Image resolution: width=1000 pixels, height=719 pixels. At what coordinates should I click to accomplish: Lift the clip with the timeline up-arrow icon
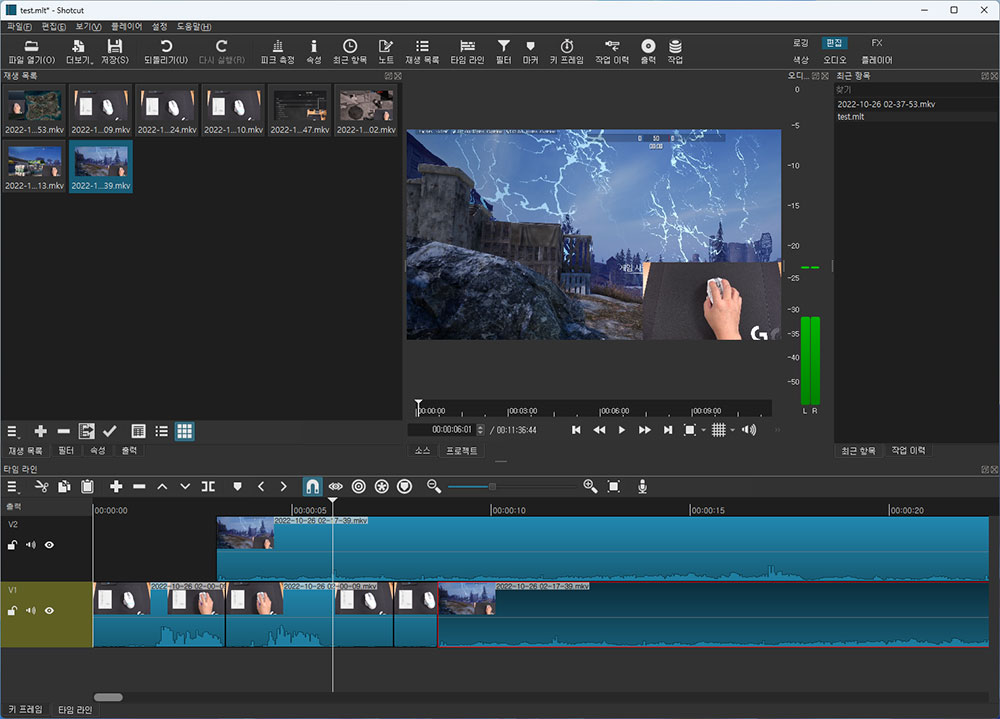[x=162, y=487]
